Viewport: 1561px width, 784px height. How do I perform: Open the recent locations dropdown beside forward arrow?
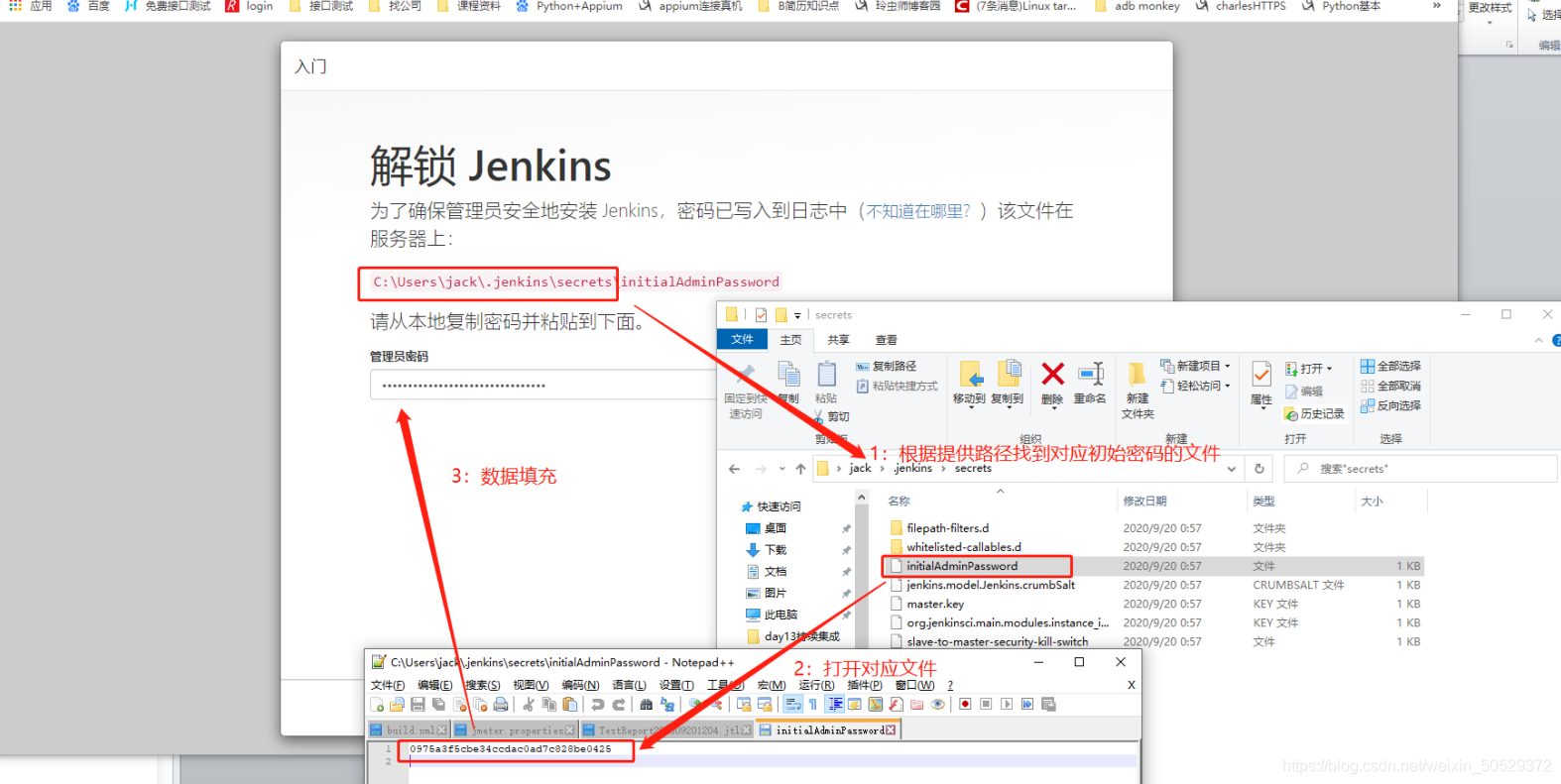(782, 469)
